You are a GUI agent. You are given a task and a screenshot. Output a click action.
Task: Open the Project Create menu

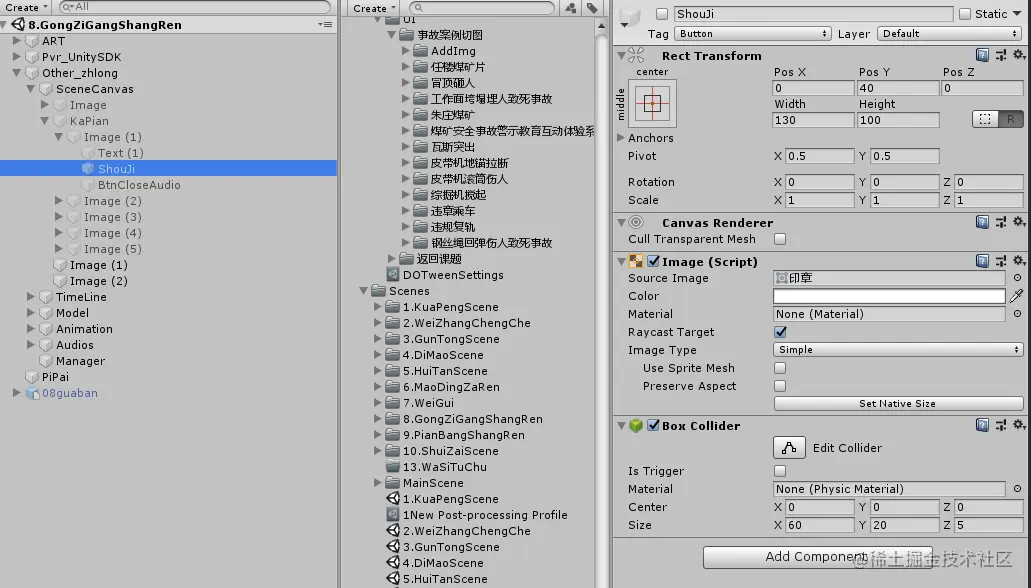point(374,8)
